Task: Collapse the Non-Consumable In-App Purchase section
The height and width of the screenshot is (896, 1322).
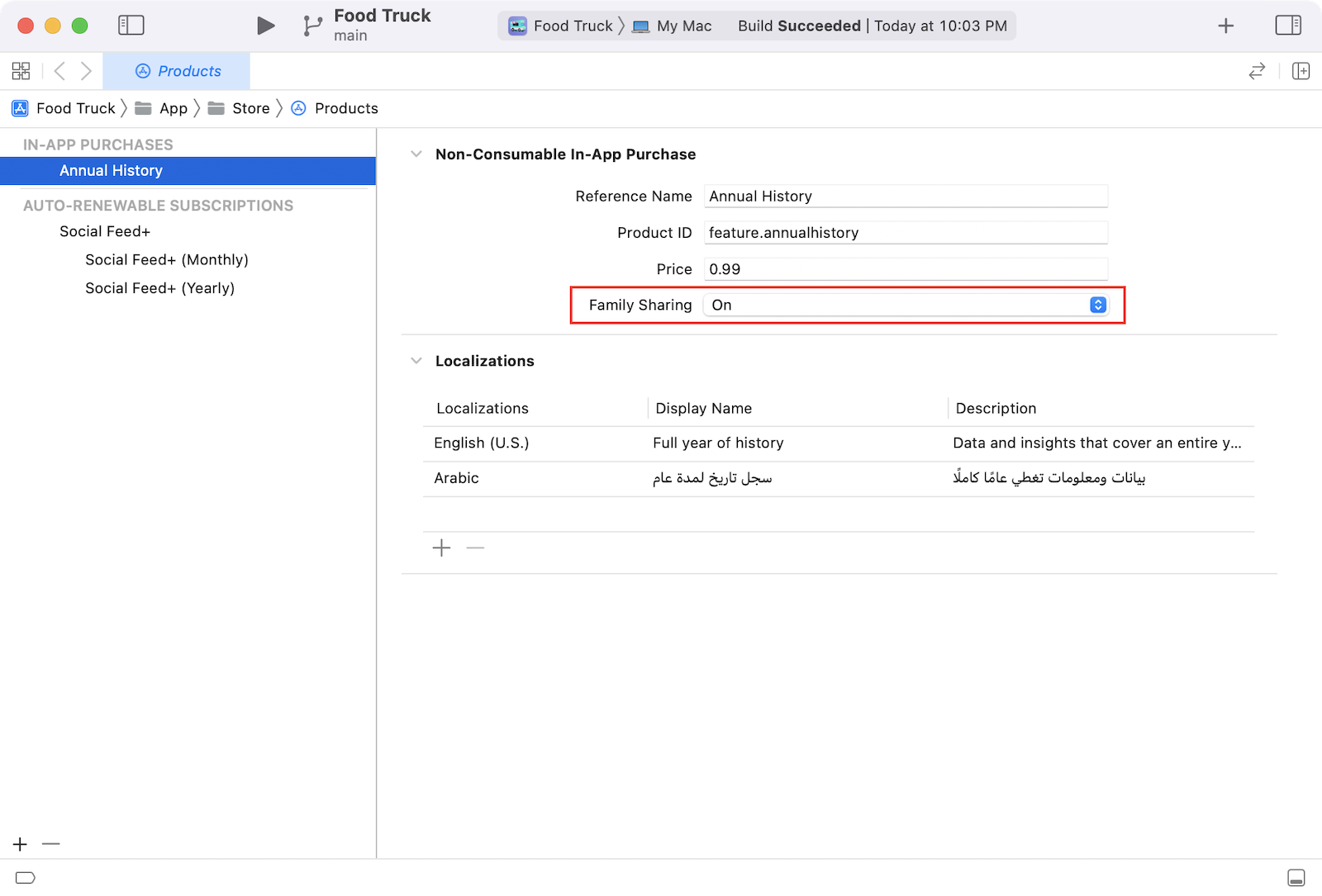Action: tap(416, 154)
